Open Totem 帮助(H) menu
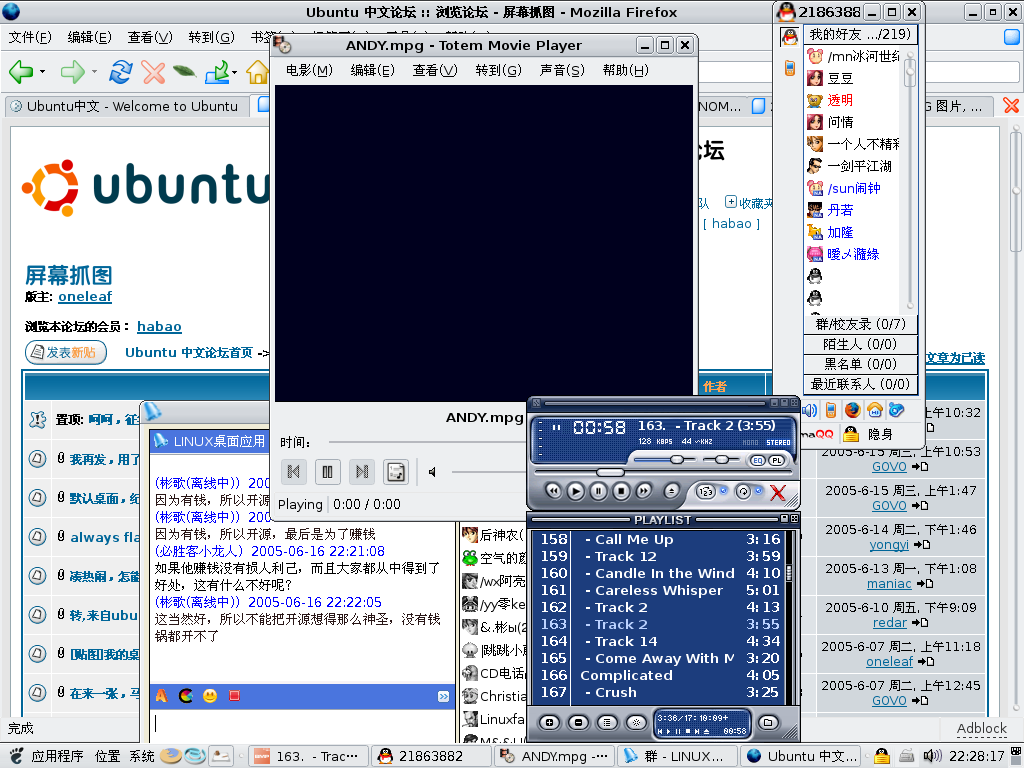This screenshot has width=1024, height=768. 625,70
